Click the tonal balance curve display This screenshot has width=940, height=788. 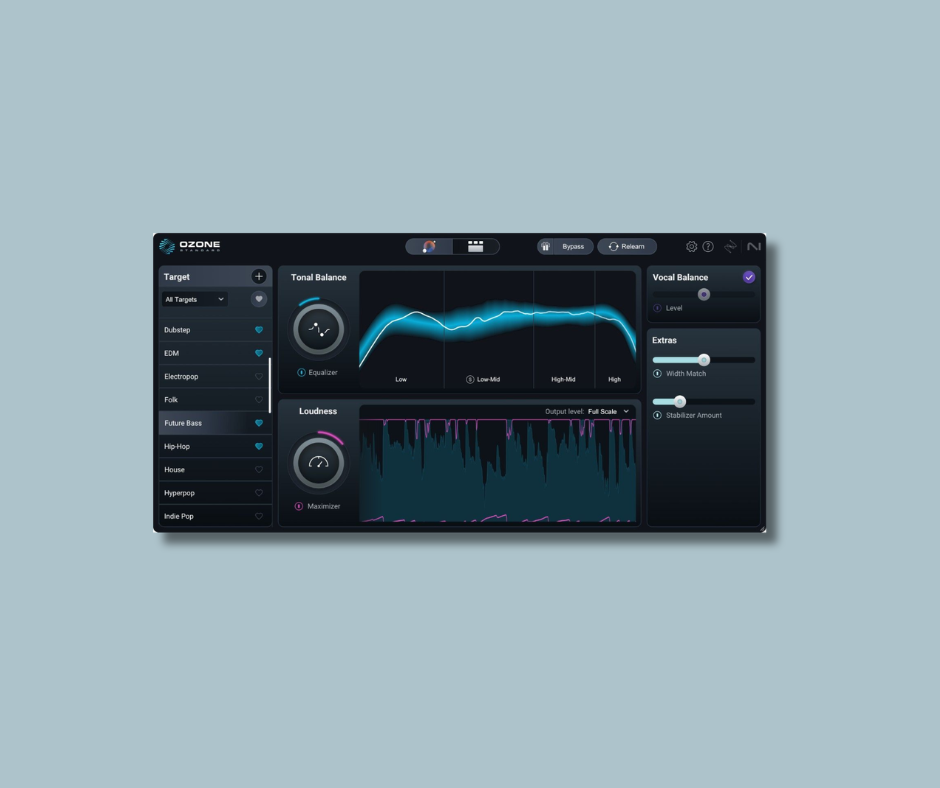pyautogui.click(x=498, y=329)
